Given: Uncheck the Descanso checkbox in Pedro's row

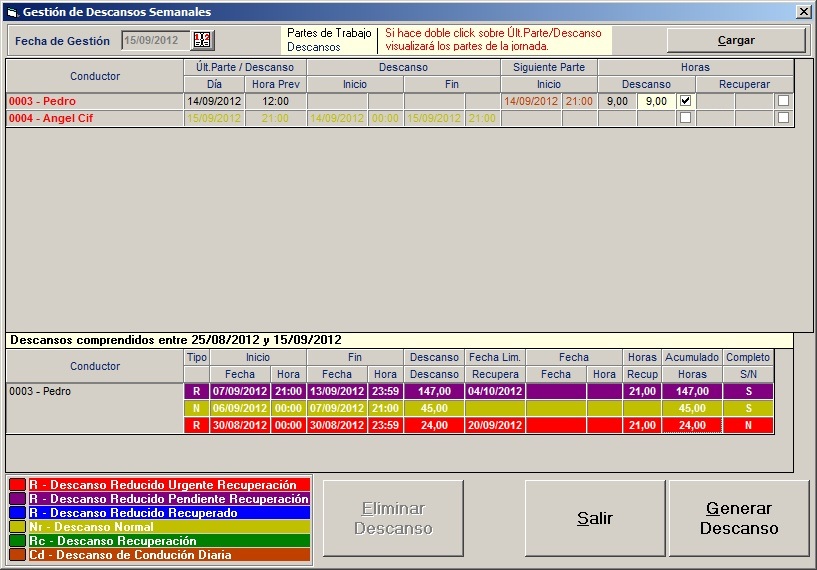Looking at the screenshot, I should [685, 101].
